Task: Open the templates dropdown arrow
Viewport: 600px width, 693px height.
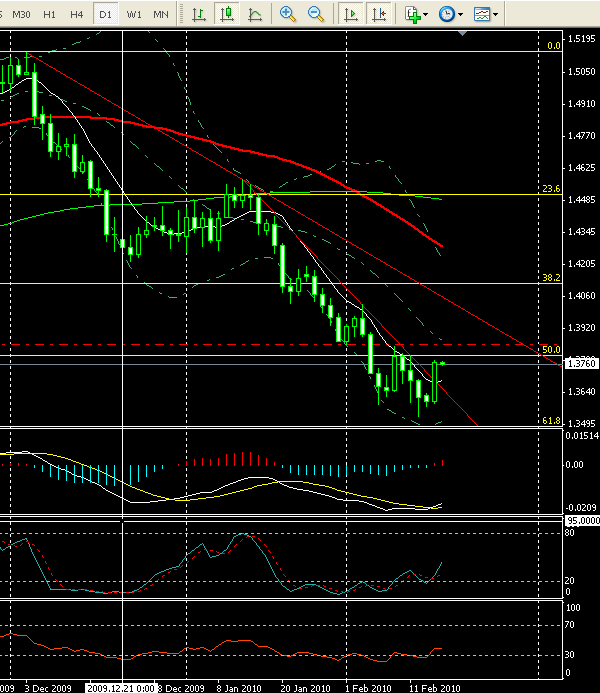Action: 495,15
